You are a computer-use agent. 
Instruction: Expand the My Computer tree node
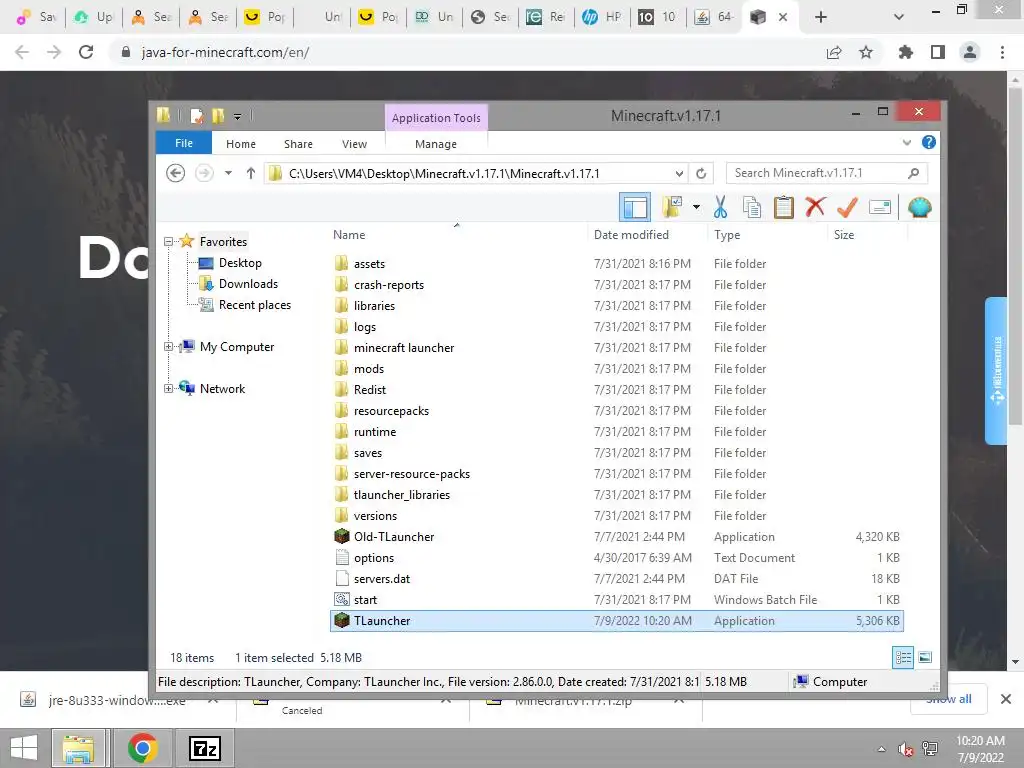(168, 346)
